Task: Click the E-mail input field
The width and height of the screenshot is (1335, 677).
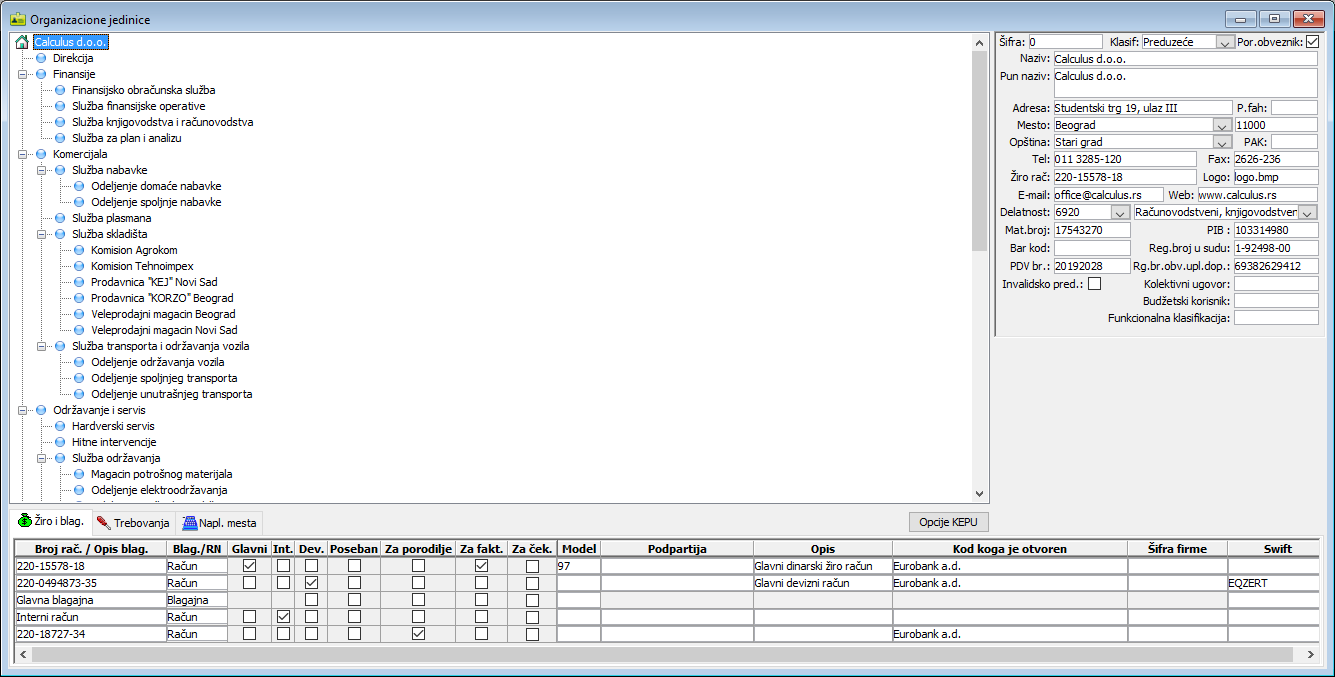Action: point(1108,195)
